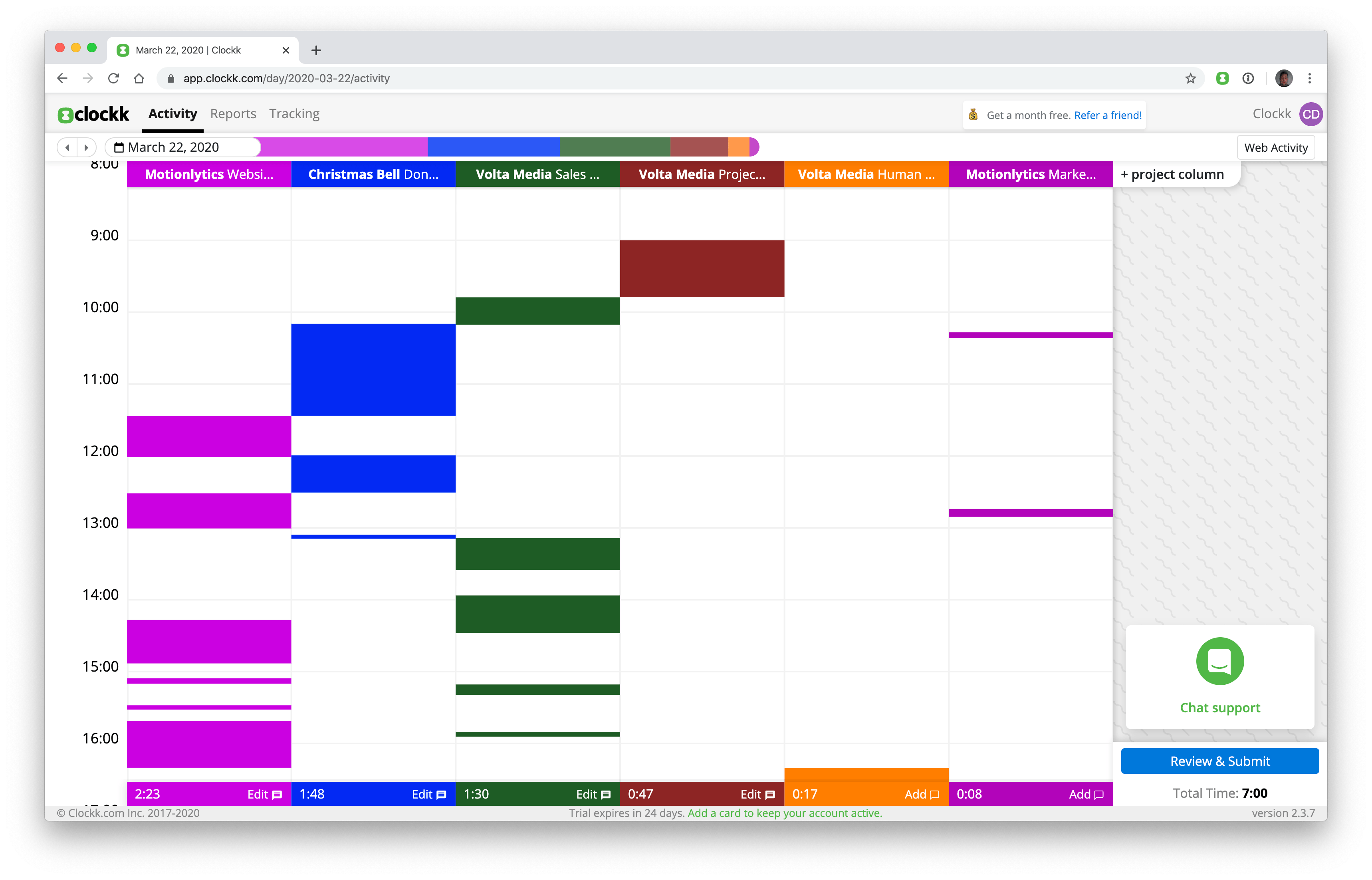Go to the next day arrow
Viewport: 1372px width, 880px height.
(86, 147)
